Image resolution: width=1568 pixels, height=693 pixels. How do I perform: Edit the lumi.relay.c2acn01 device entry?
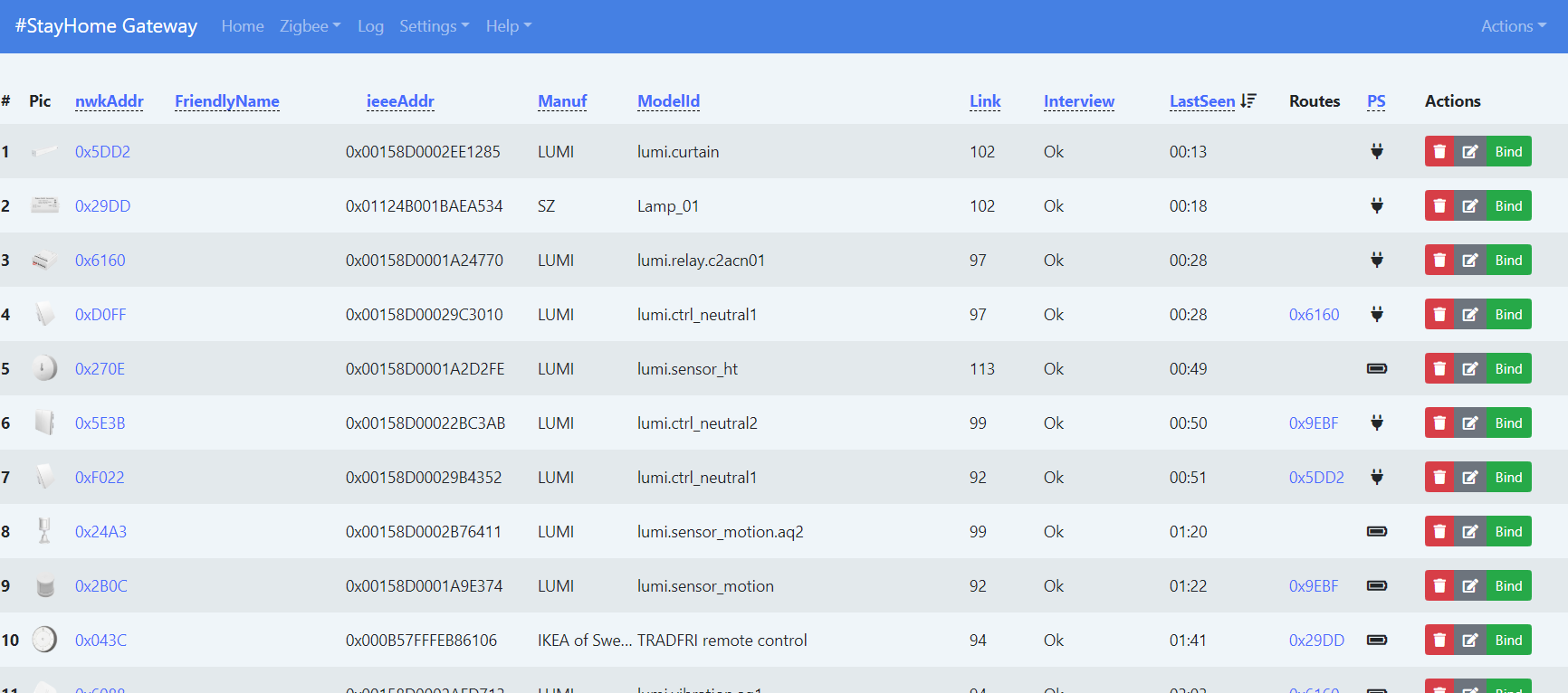coord(1470,260)
